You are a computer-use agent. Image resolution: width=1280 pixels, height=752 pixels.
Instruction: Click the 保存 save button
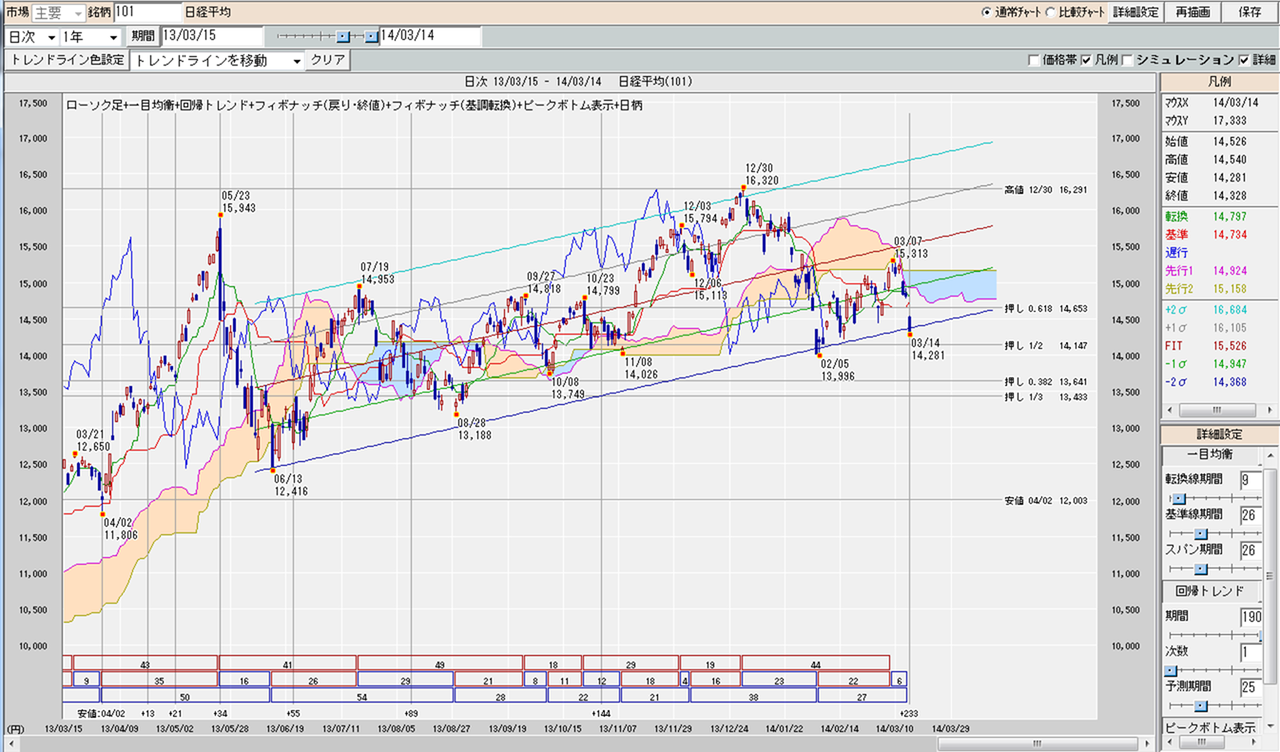(x=1249, y=12)
